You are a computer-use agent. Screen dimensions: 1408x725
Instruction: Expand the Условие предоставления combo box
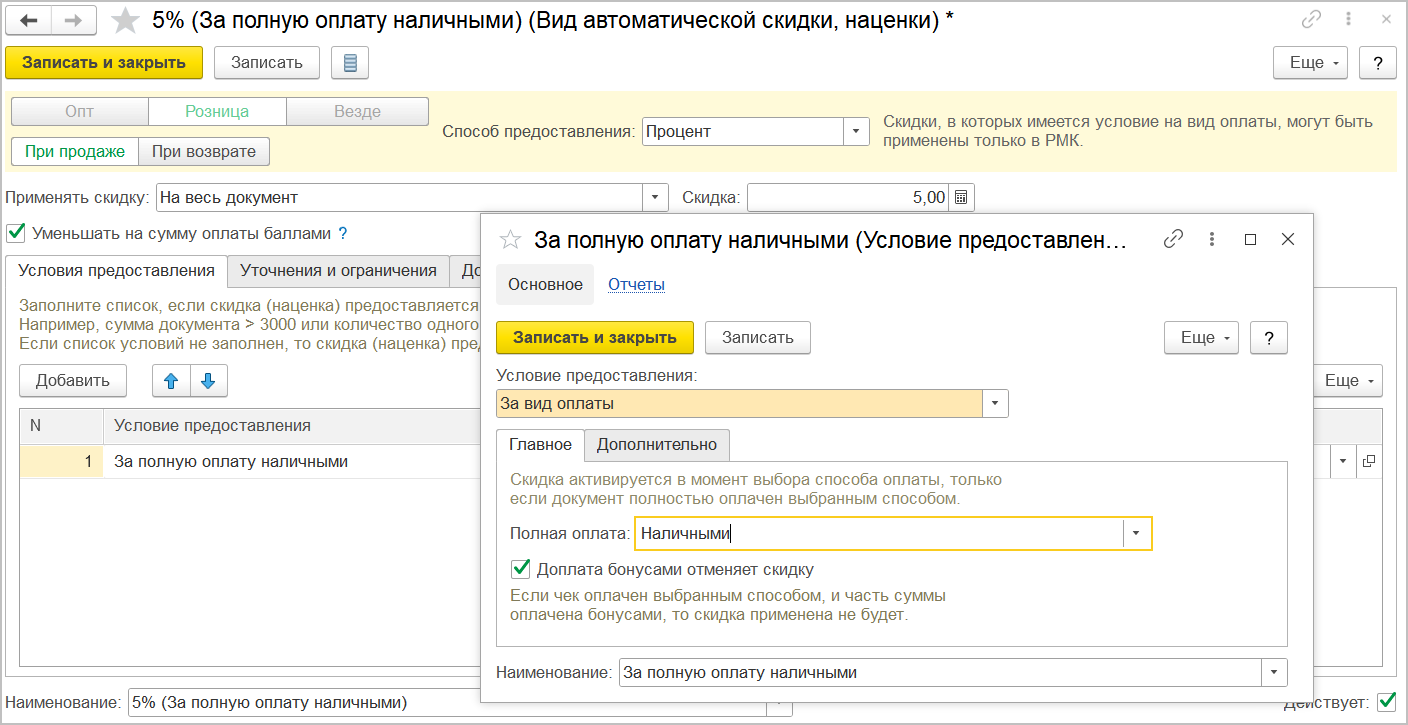tap(995, 404)
